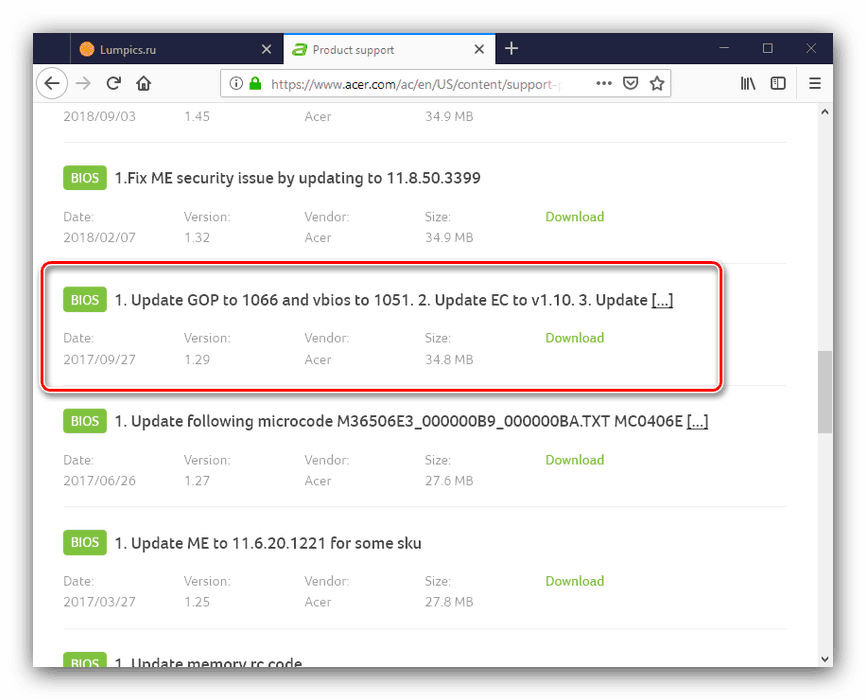Viewport: 866px width, 700px height.
Task: Toggle the sidebar view icon
Action: pos(778,83)
